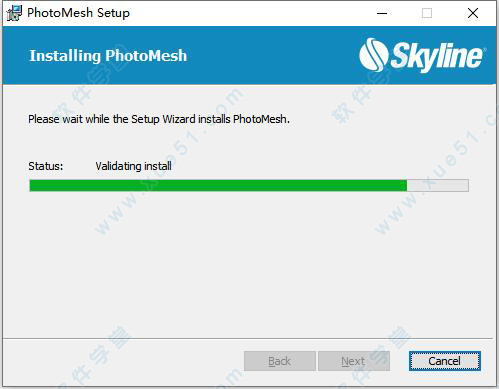The image size is (499, 389).
Task: Click the unfilled grey end of progress bar
Action: [438, 185]
